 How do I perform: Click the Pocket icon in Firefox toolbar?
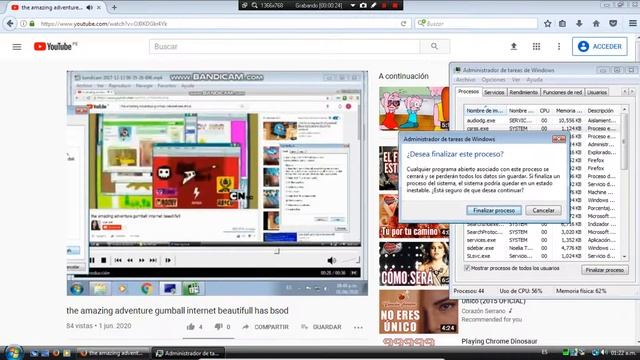(x=613, y=24)
